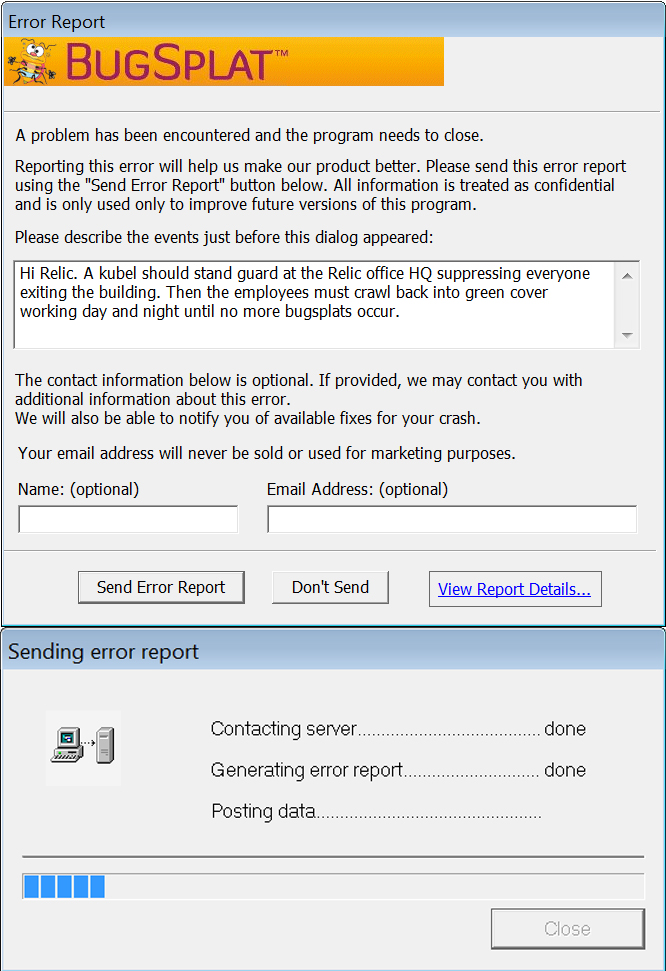Click the Name optional label
666x971 pixels.
click(79, 489)
